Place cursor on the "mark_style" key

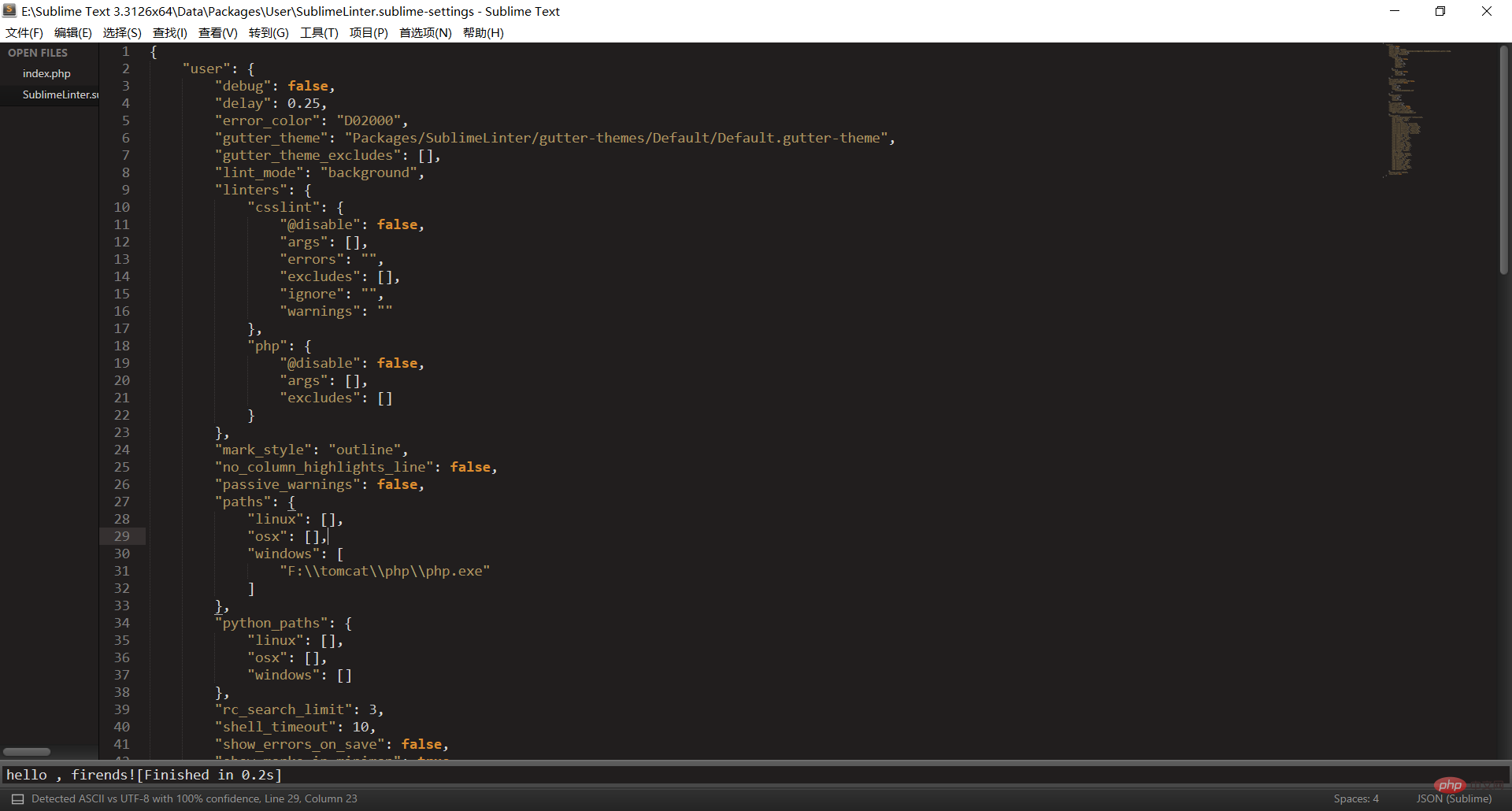[x=263, y=450]
